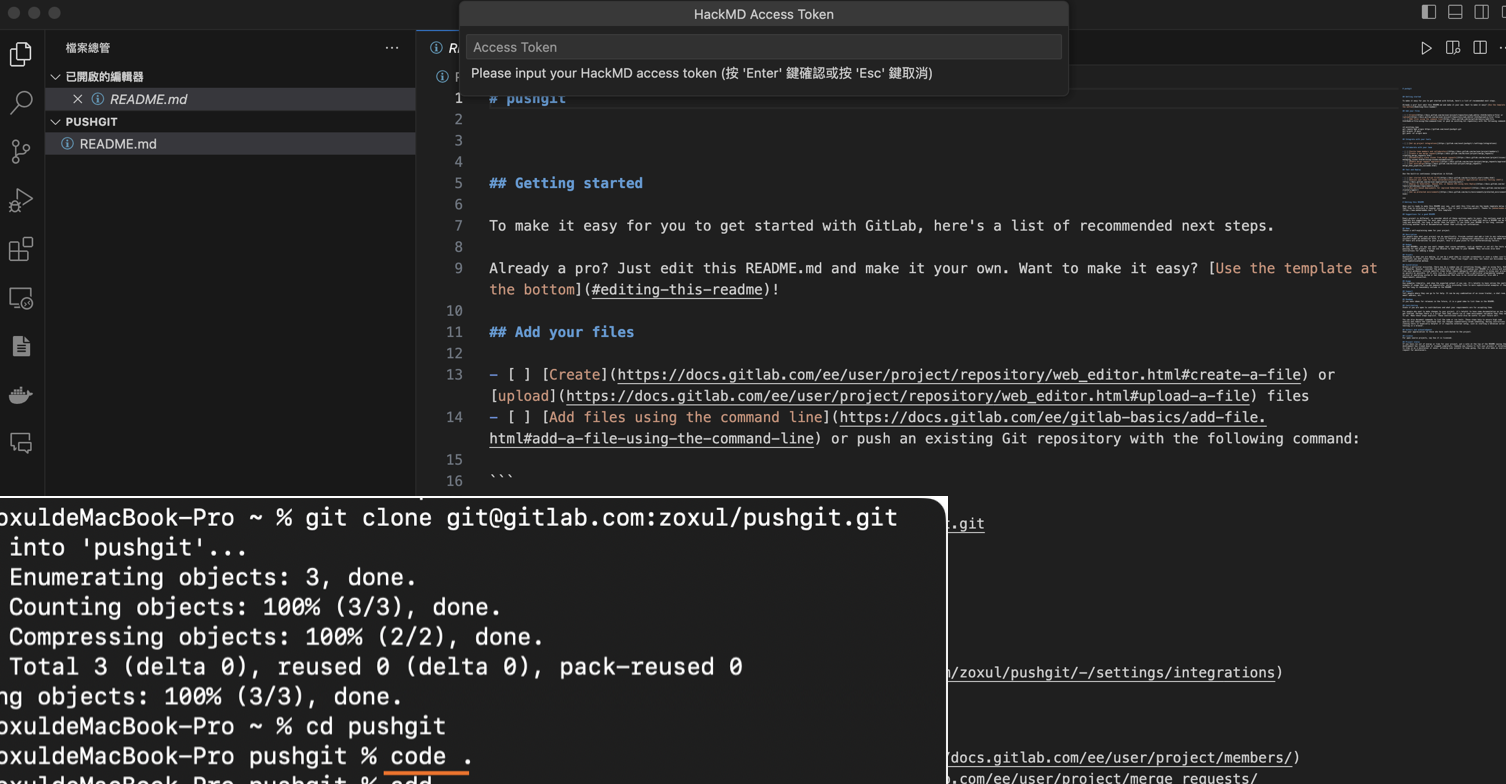Image resolution: width=1506 pixels, height=784 pixels.
Task: Click the minimap to jump in document
Action: tap(1450, 250)
